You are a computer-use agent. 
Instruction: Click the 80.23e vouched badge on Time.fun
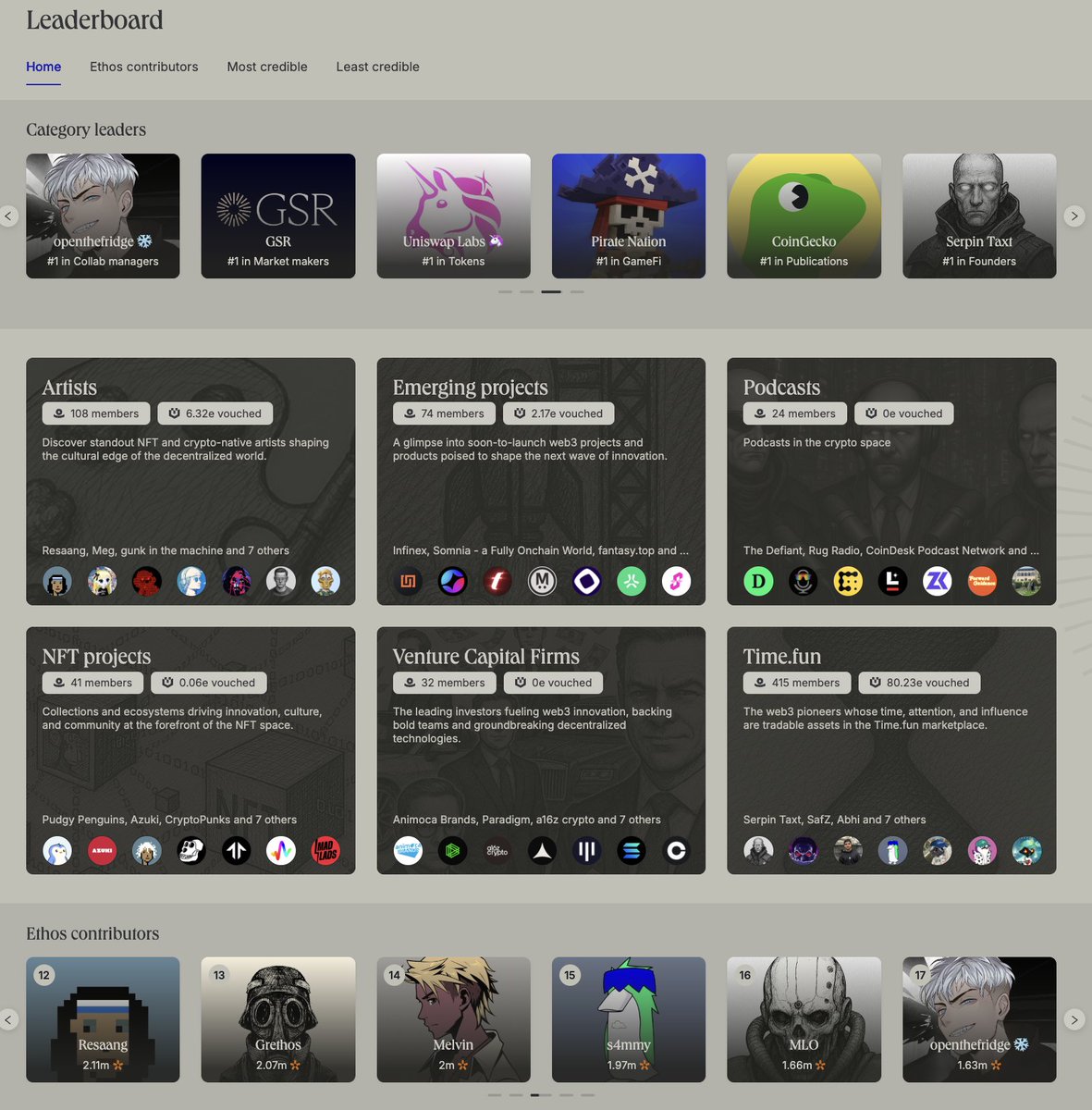(920, 683)
